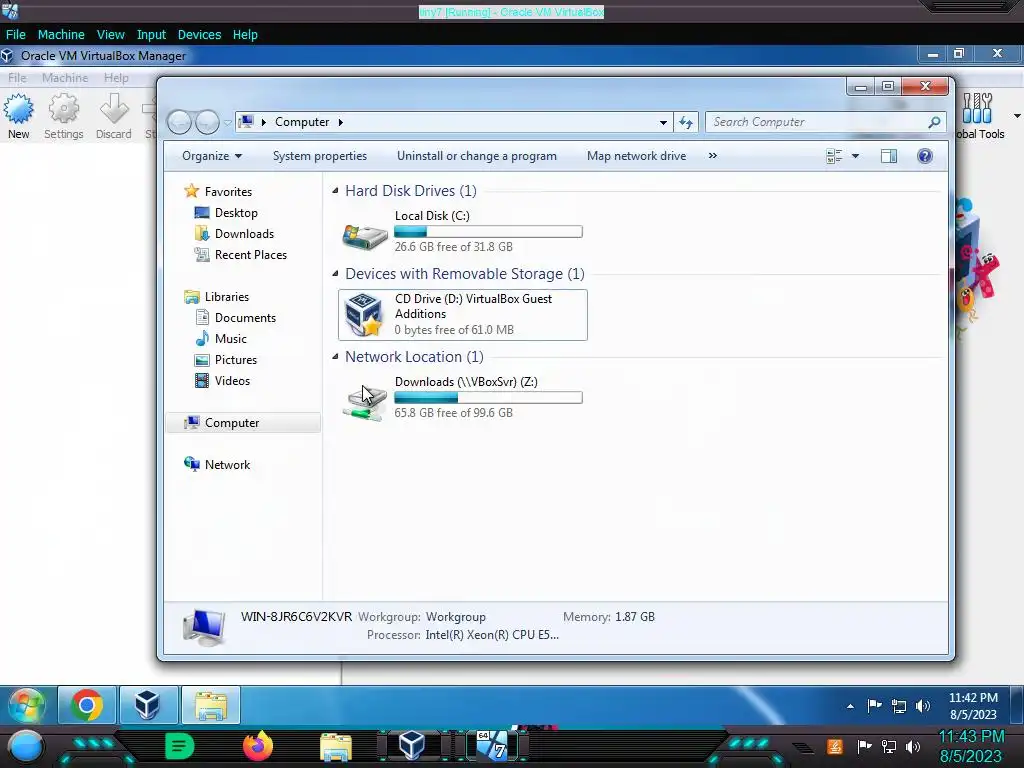Toggle the preview pane button
Screen dimensions: 1024x768
click(889, 156)
